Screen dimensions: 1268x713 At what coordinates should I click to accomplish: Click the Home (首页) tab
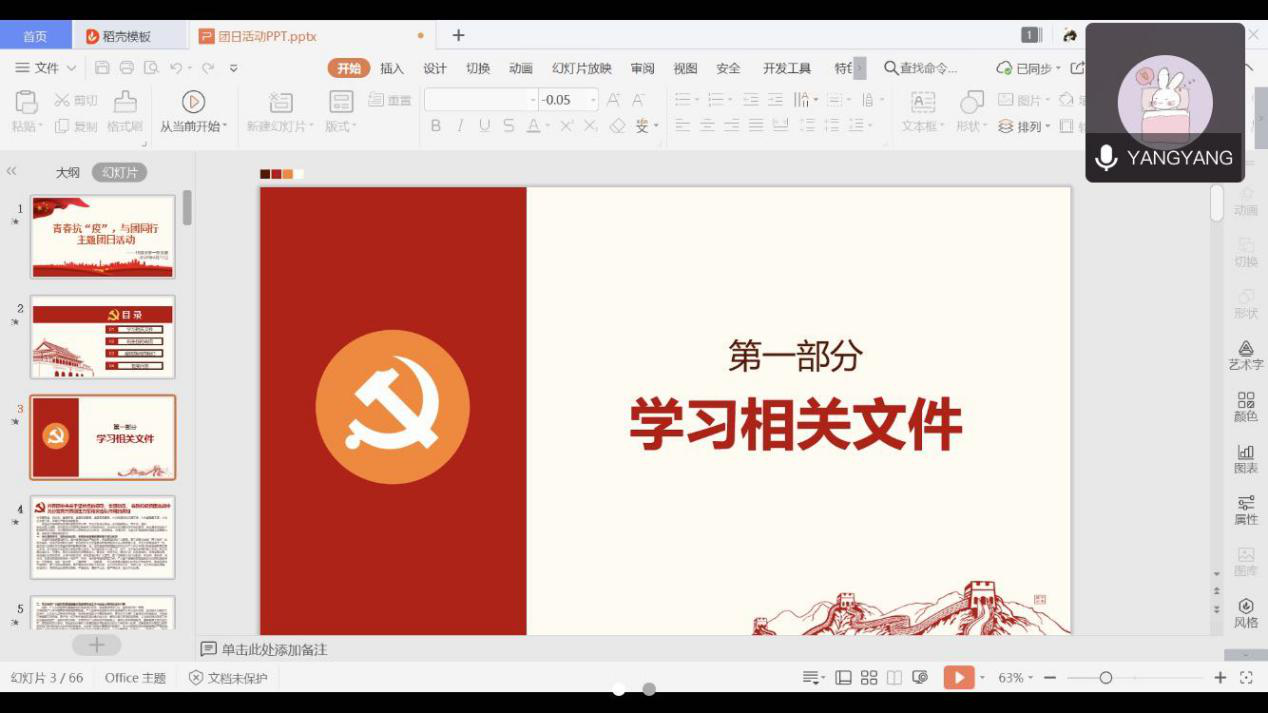pyautogui.click(x=35, y=36)
